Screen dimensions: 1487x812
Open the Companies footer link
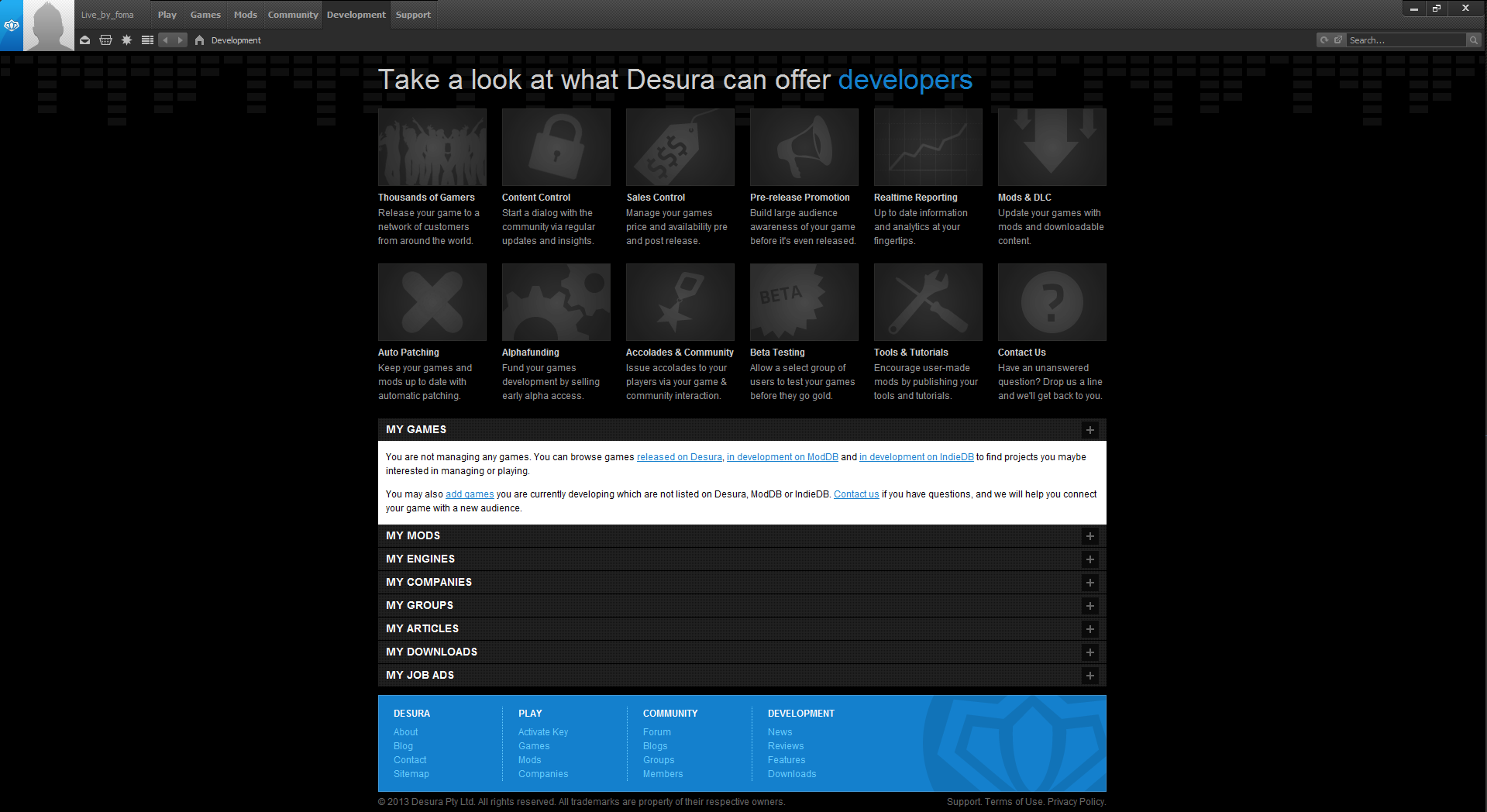click(543, 774)
